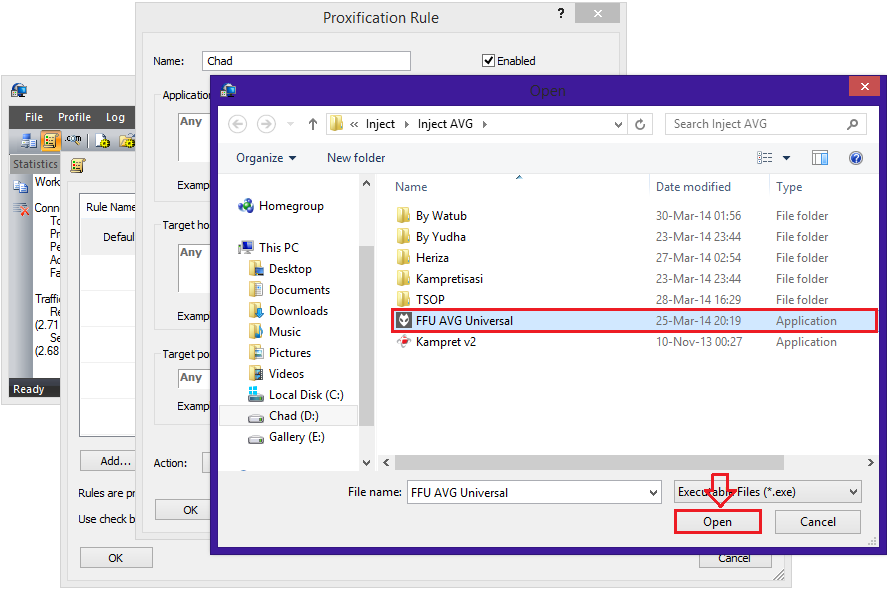Click the By Watub folder icon

(403, 215)
